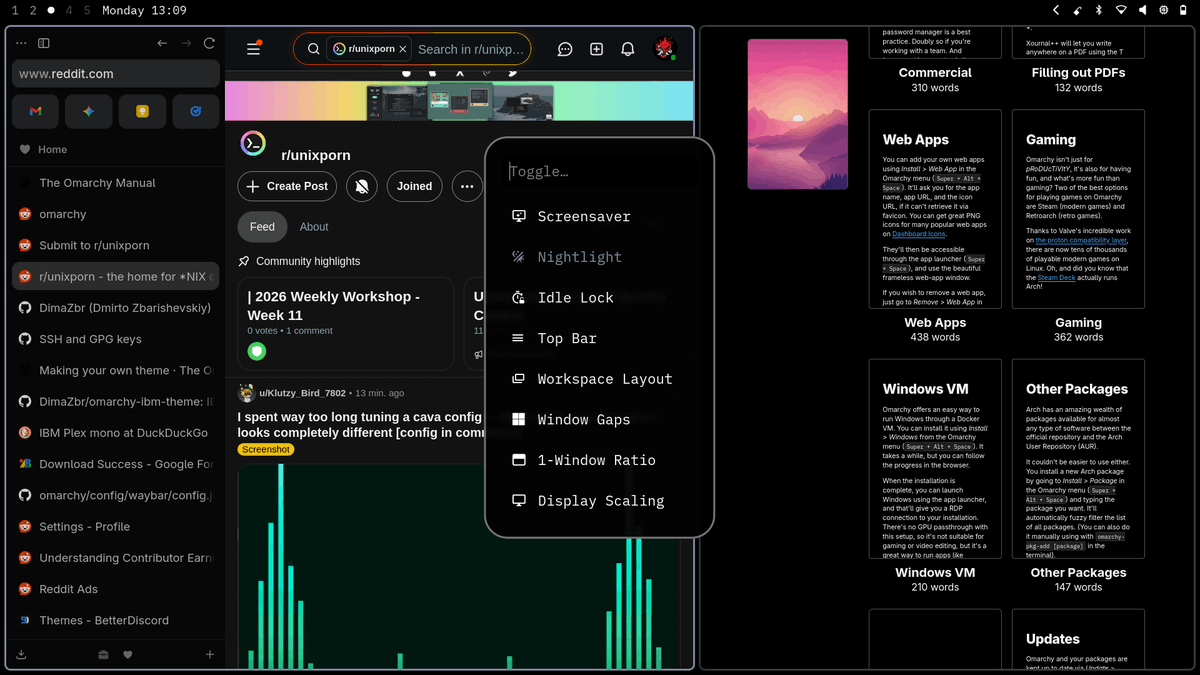Viewport: 1200px width, 675px height.
Task: Open the user avatar profile menu
Action: (665, 48)
